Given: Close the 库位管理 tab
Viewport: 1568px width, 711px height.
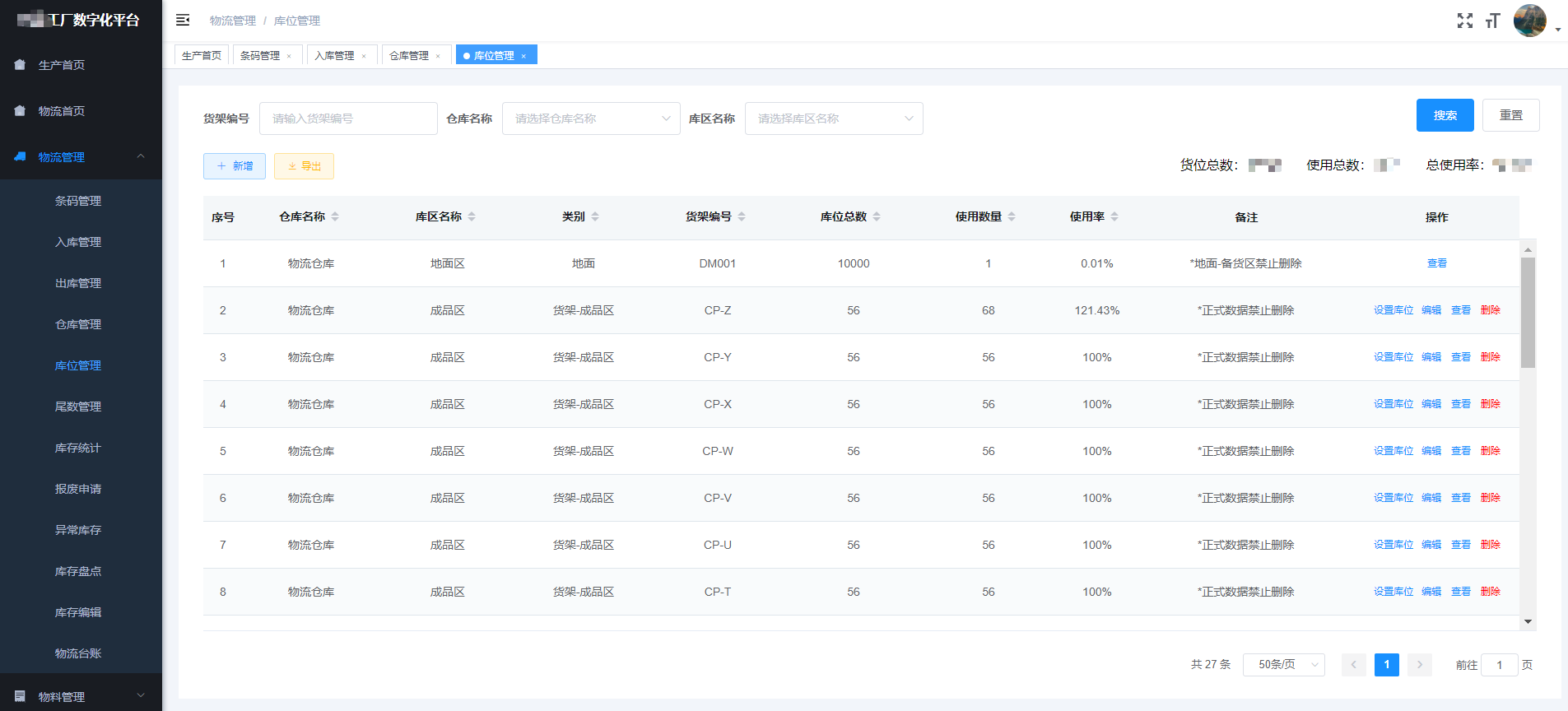Looking at the screenshot, I should tap(523, 56).
